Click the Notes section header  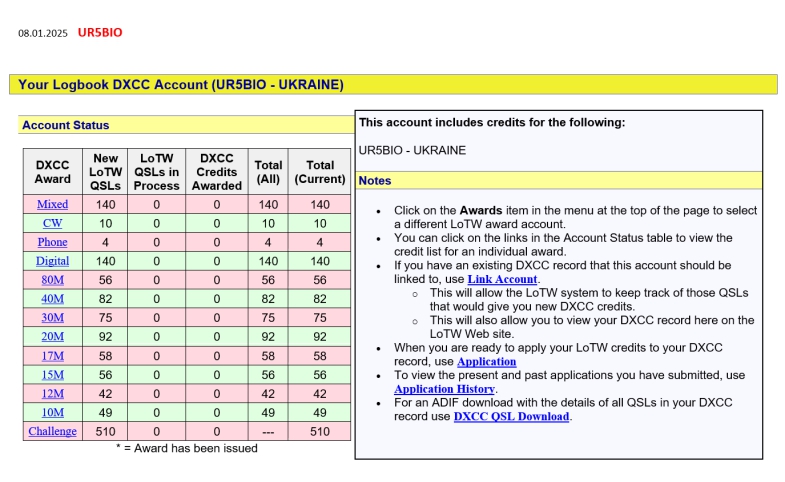(375, 181)
